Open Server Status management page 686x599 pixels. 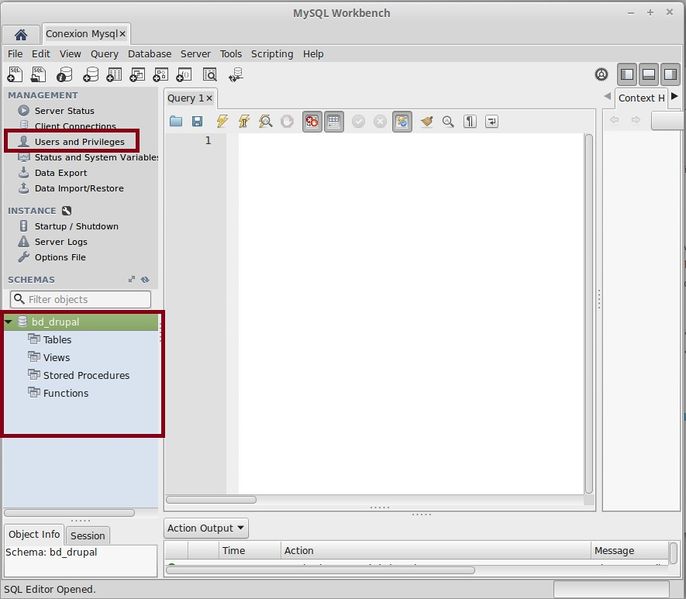point(64,111)
